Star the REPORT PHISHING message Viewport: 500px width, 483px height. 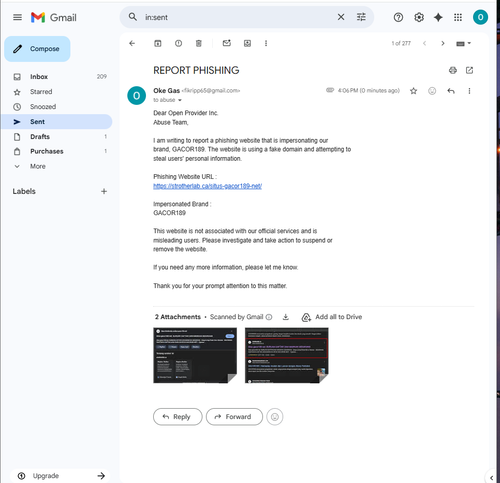tap(413, 91)
